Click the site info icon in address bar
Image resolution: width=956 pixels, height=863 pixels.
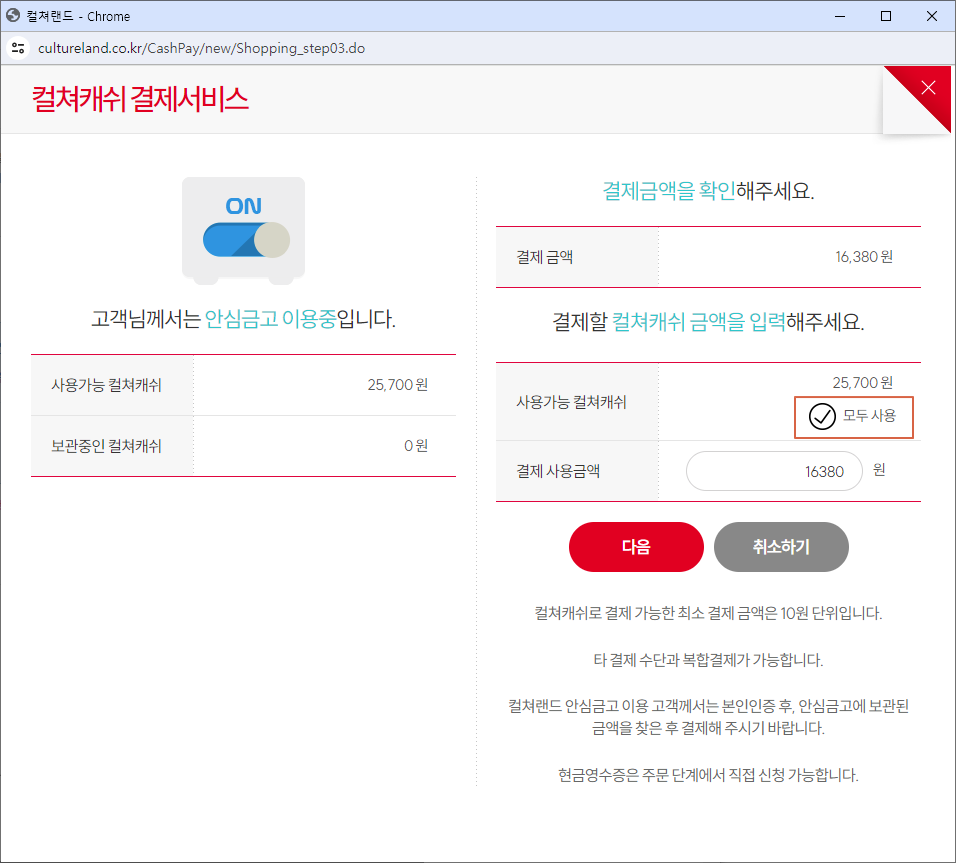tap(18, 48)
